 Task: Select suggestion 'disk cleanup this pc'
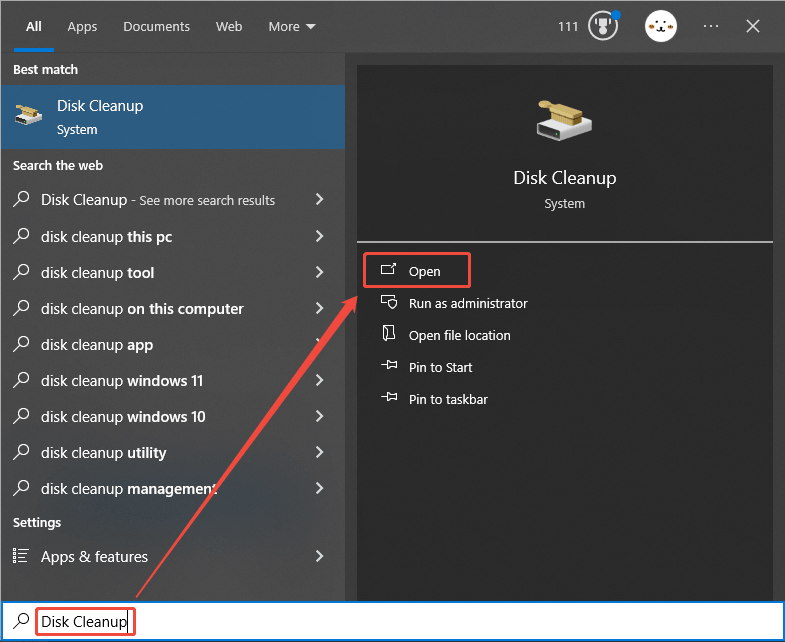click(173, 236)
